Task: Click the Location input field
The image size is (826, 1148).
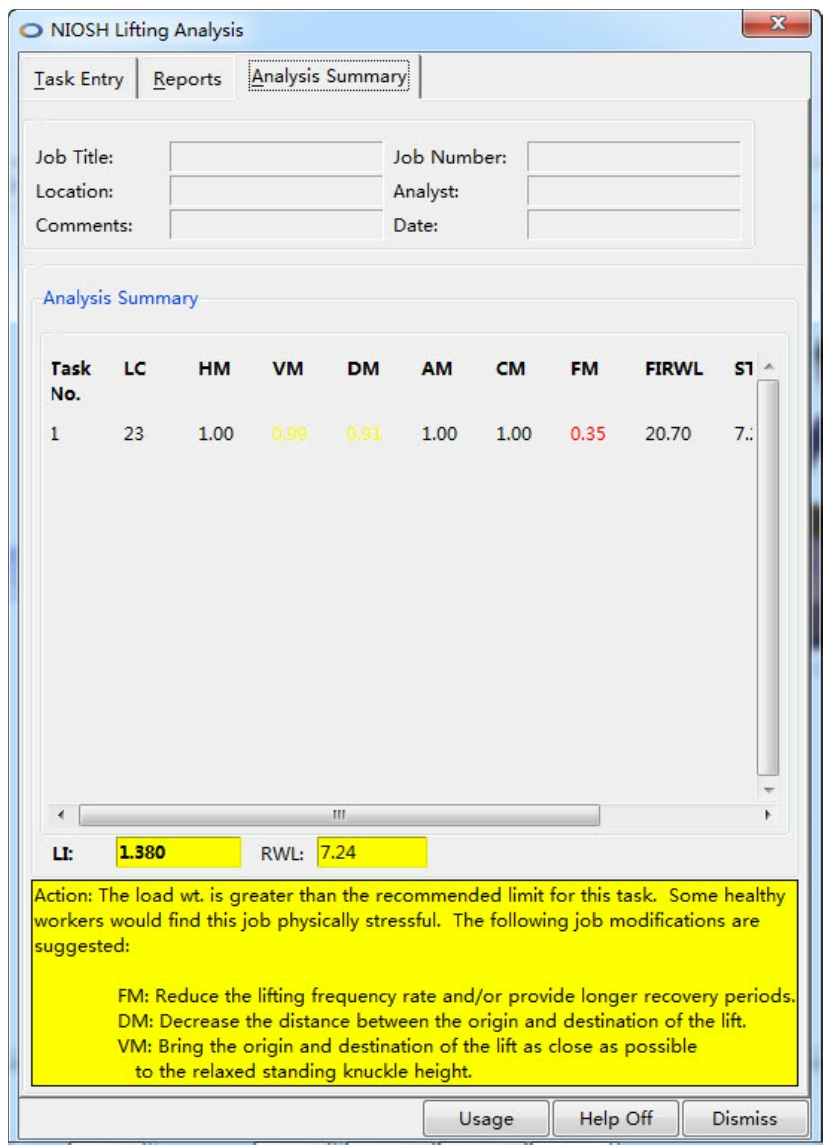Action: pyautogui.click(x=276, y=191)
